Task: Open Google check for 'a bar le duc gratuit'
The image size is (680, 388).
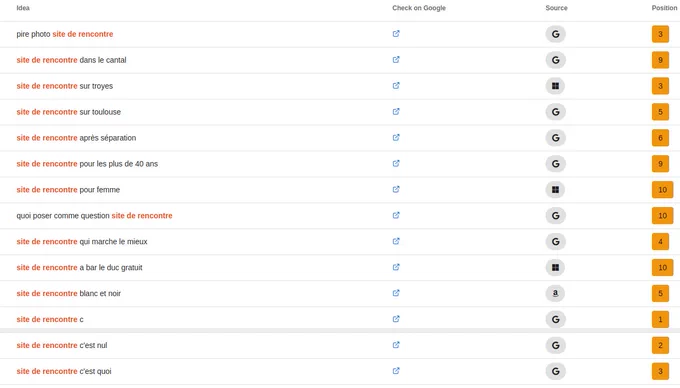Action: pyautogui.click(x=396, y=267)
